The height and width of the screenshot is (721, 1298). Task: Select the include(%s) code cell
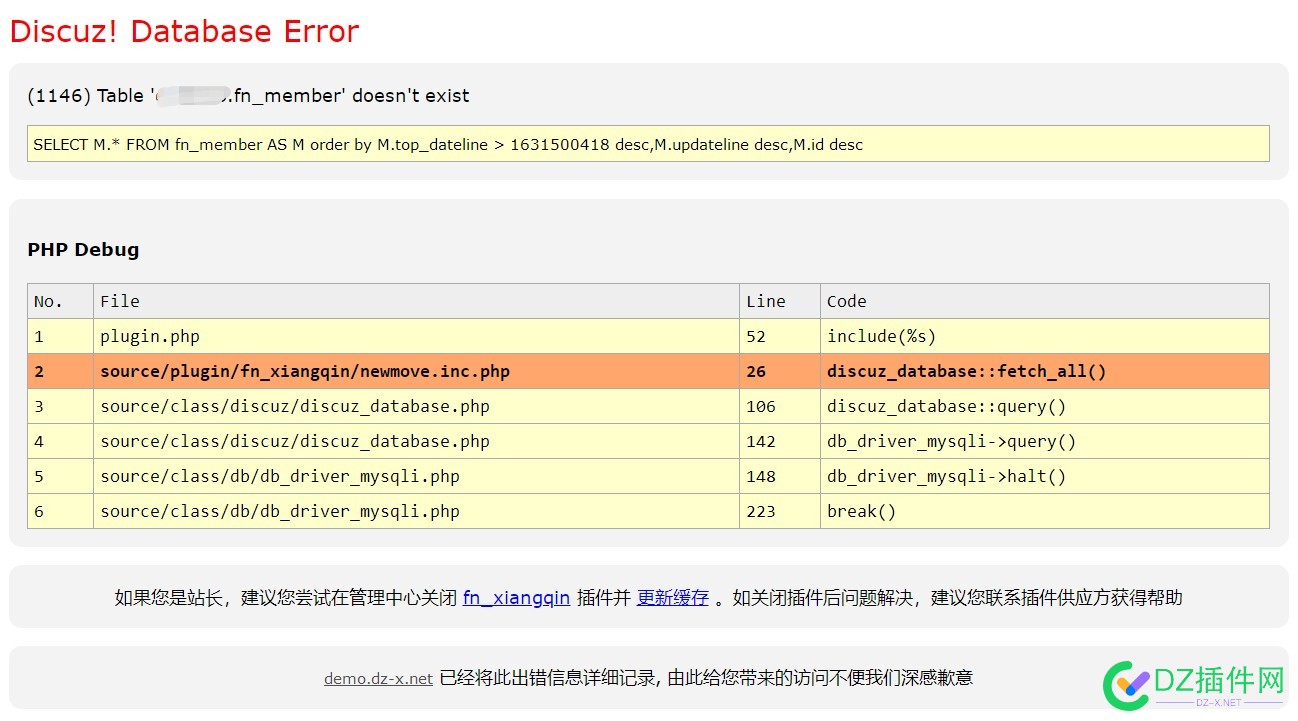pyautogui.click(x=1045, y=336)
